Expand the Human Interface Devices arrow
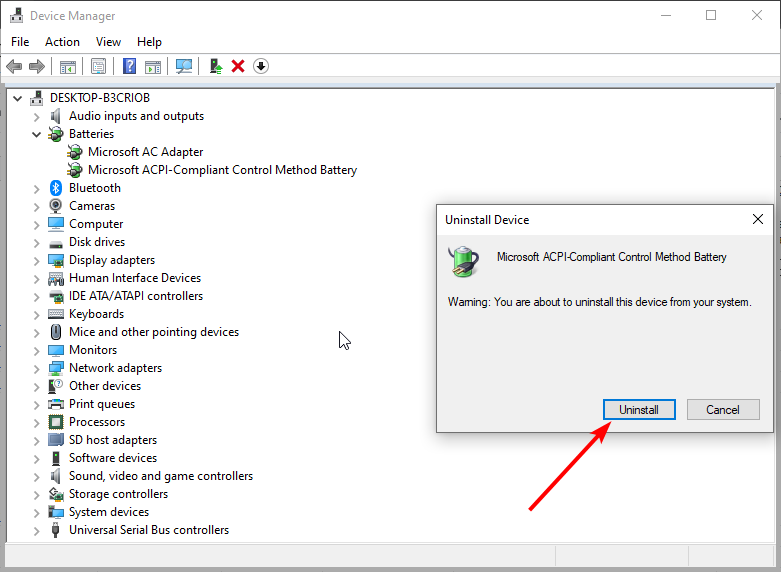The height and width of the screenshot is (572, 781). coord(36,279)
